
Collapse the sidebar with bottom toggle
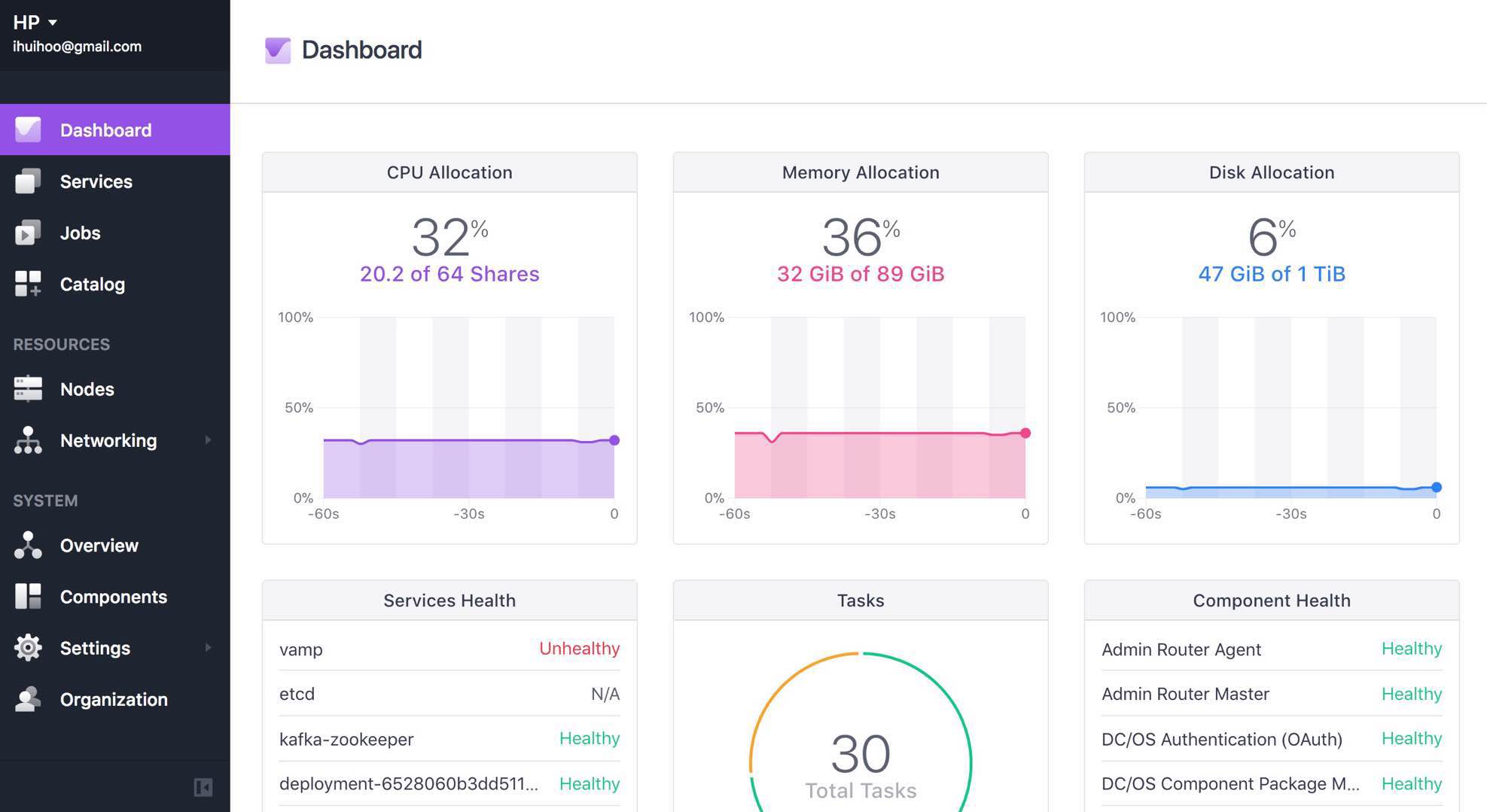203,787
